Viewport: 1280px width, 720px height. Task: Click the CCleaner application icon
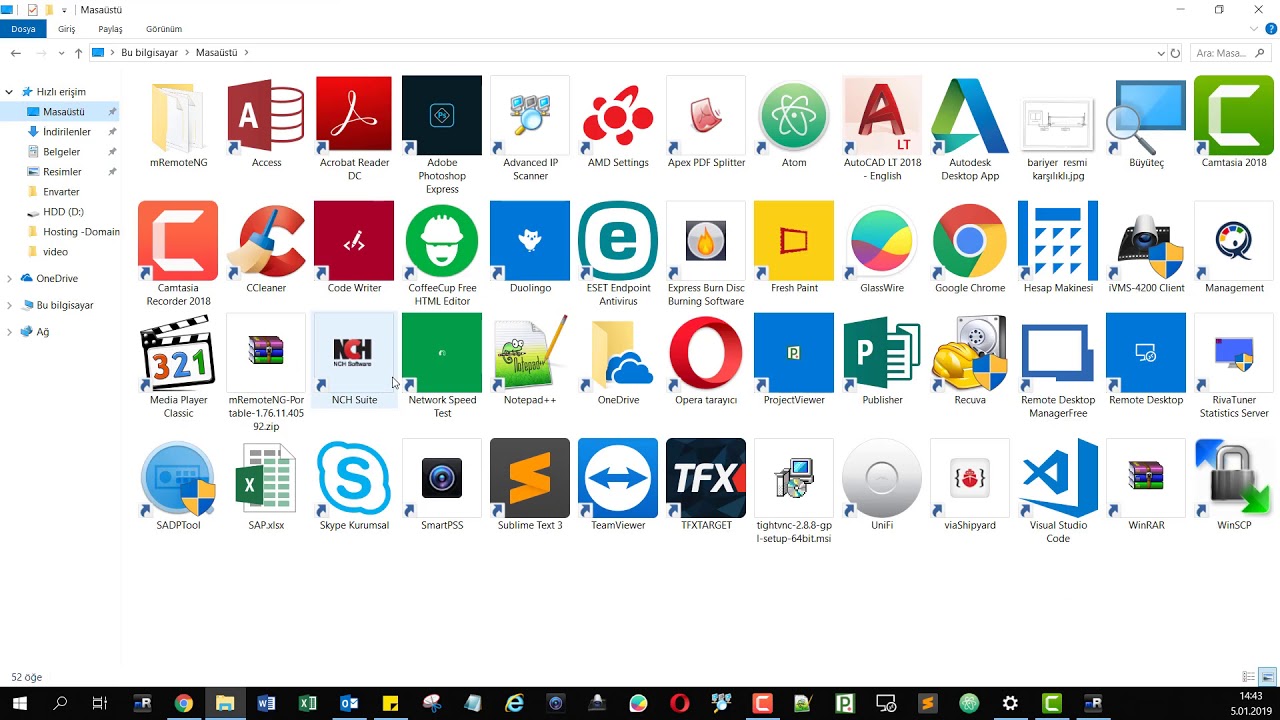266,241
